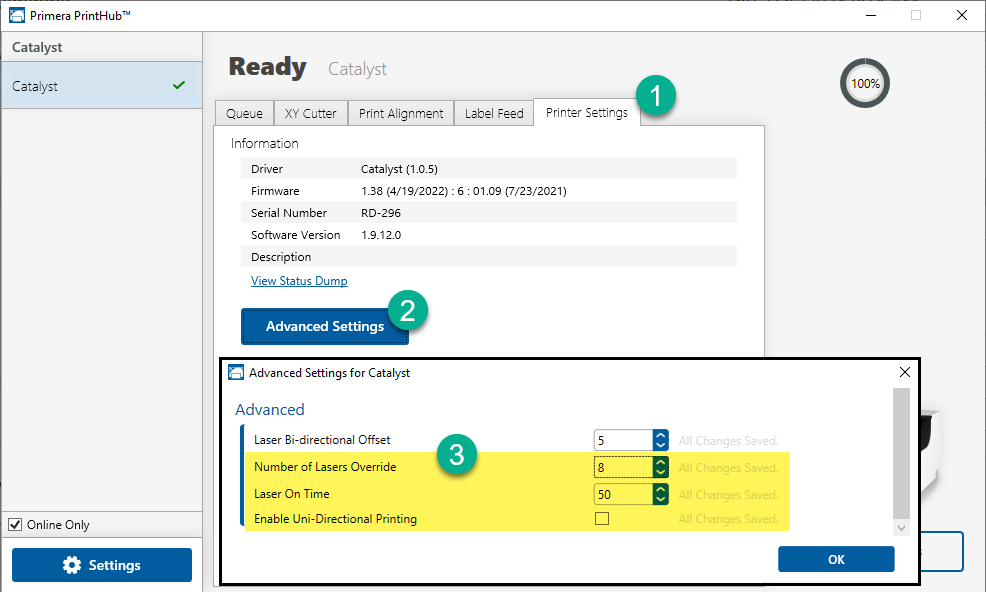986x592 pixels.
Task: Close the Advanced Settings for Catalyst dialog
Action: click(904, 372)
